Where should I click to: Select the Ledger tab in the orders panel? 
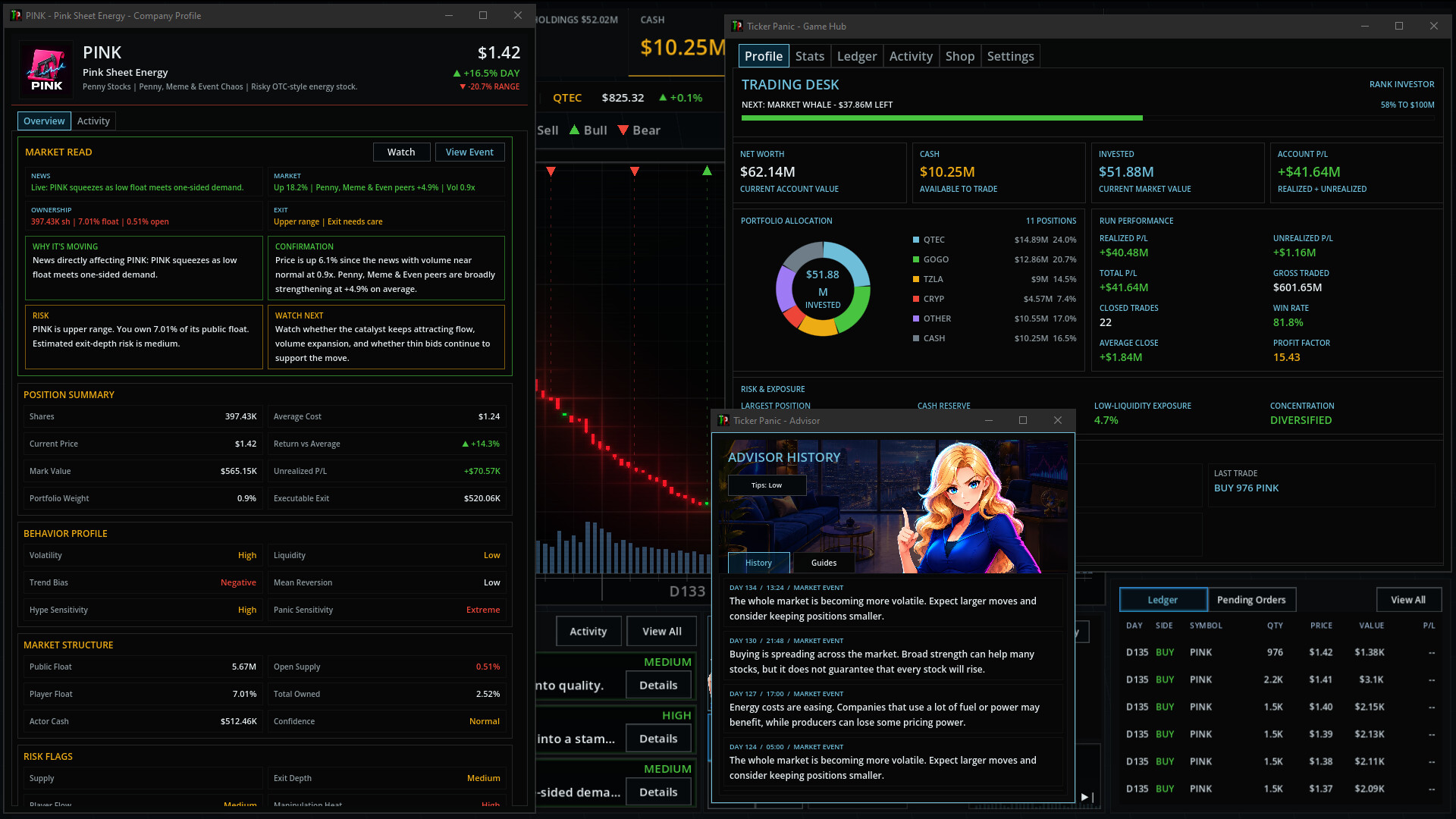coord(1163,600)
